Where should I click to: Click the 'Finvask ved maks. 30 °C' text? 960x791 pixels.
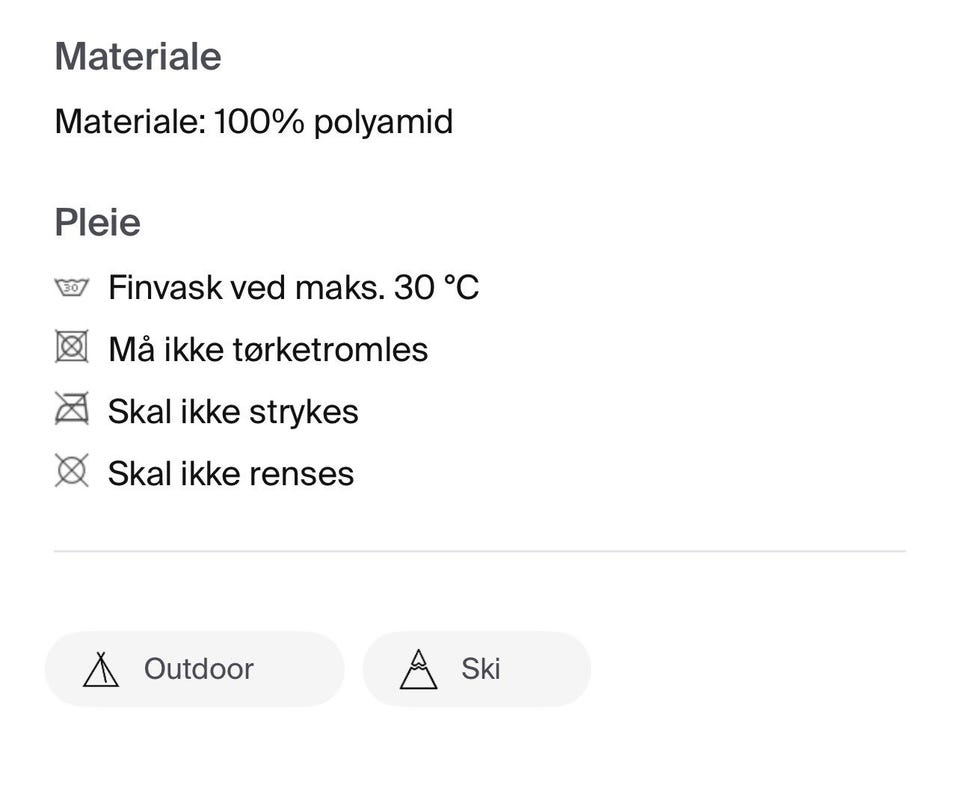pyautogui.click(x=293, y=288)
